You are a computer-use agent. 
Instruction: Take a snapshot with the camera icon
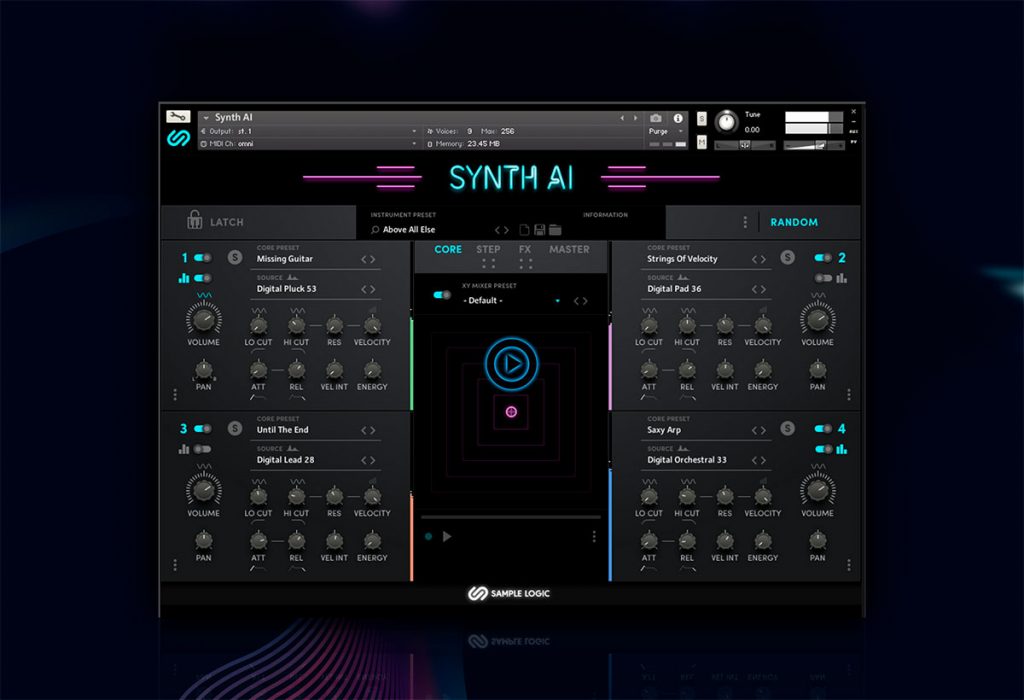[656, 118]
